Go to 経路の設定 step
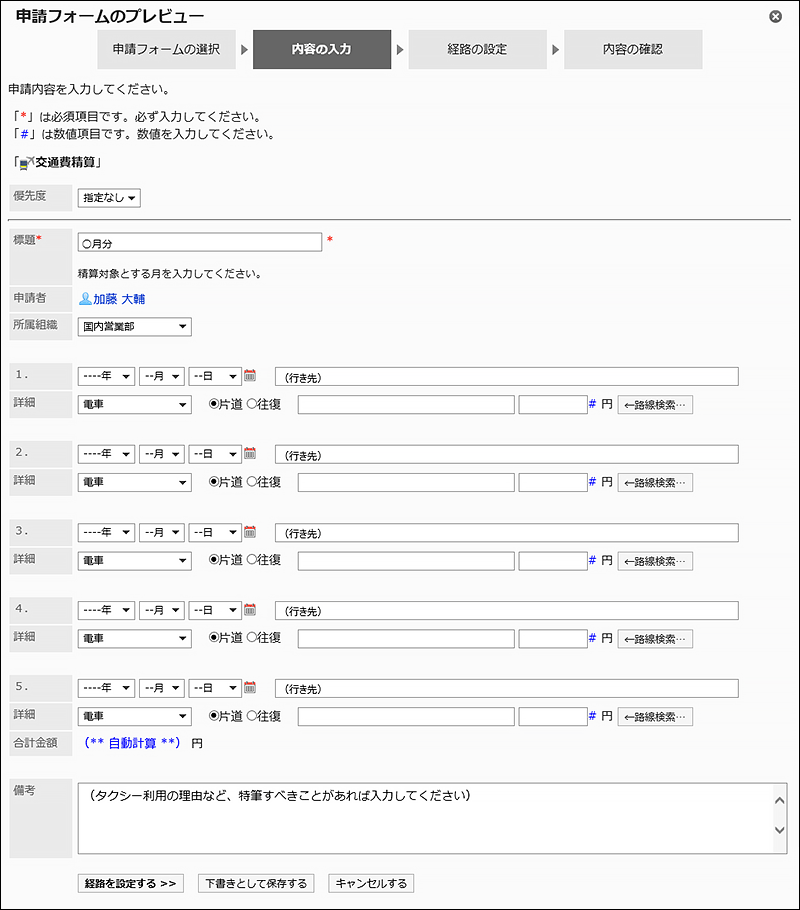The height and width of the screenshot is (910, 800). [477, 49]
